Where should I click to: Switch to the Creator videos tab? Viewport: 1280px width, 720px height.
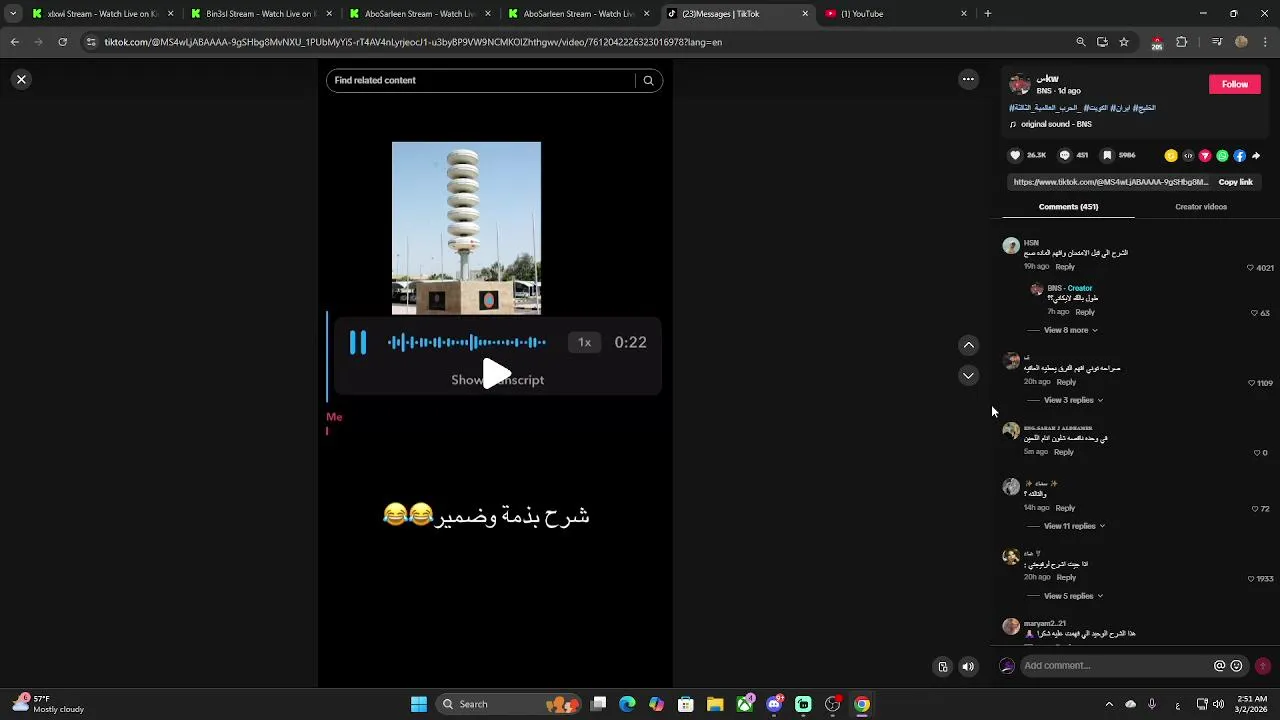point(1200,207)
